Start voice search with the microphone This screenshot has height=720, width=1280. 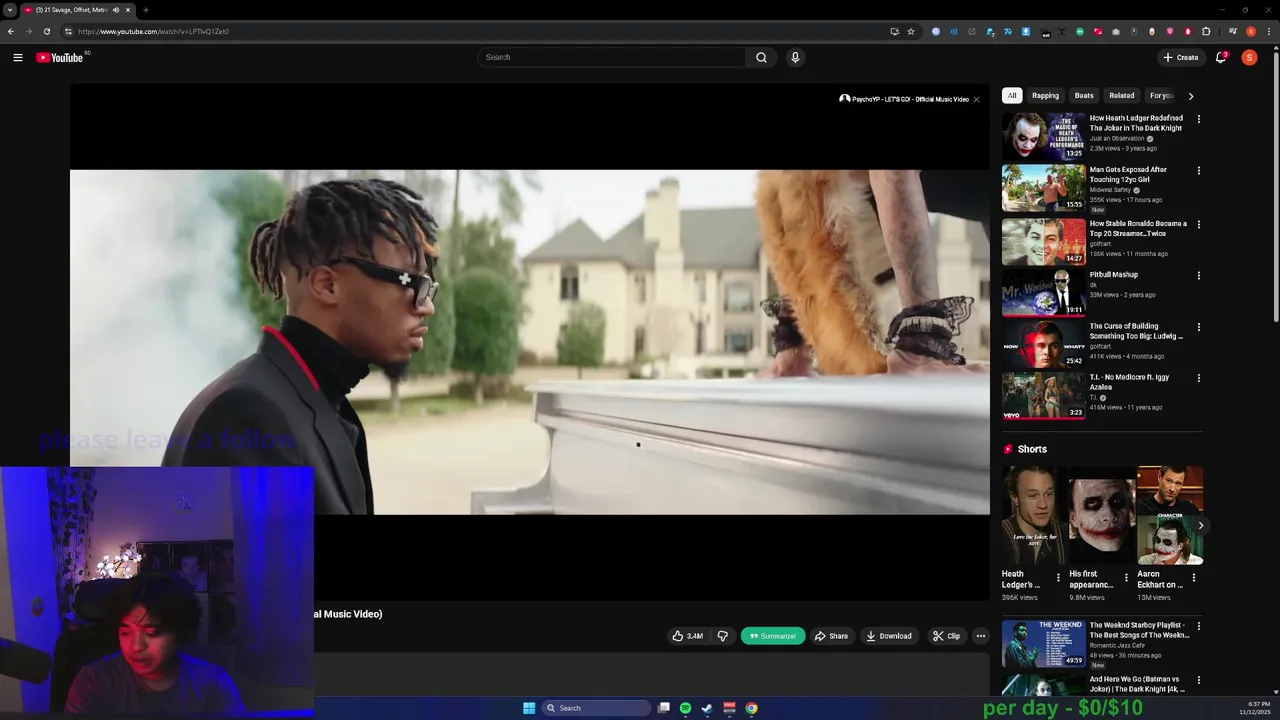(x=795, y=57)
